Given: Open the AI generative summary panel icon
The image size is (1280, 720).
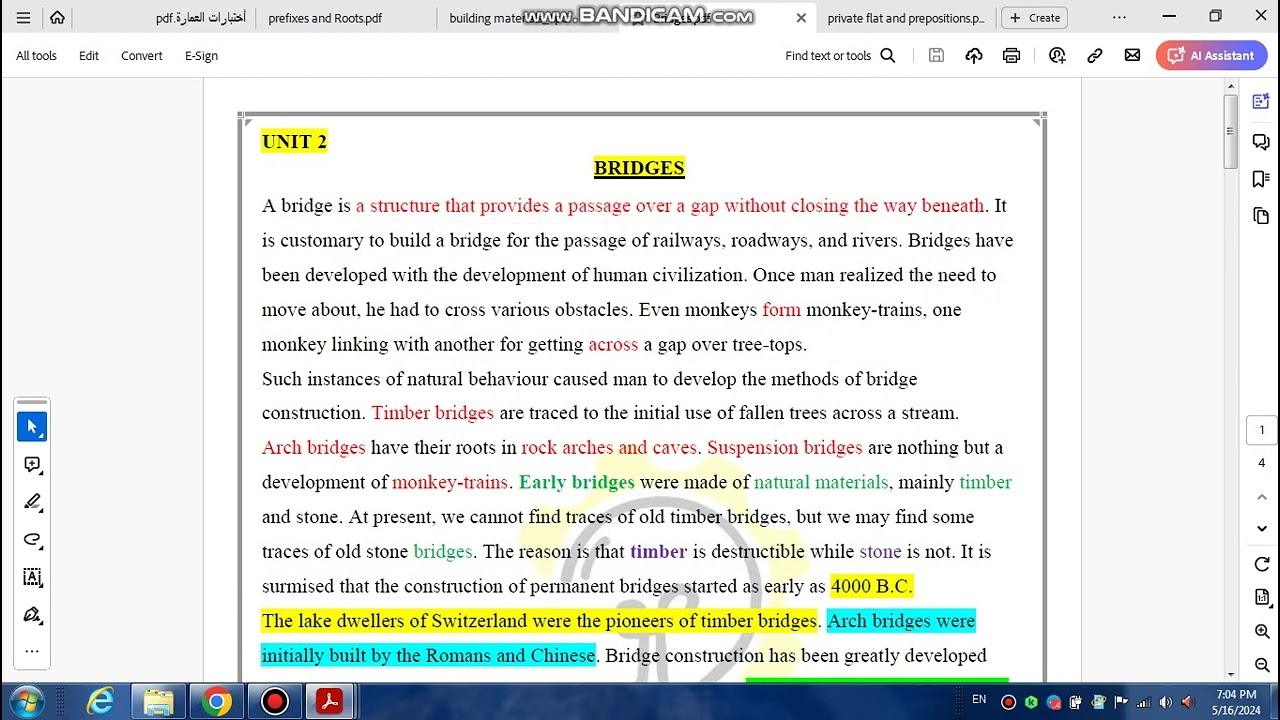Looking at the screenshot, I should (1261, 102).
